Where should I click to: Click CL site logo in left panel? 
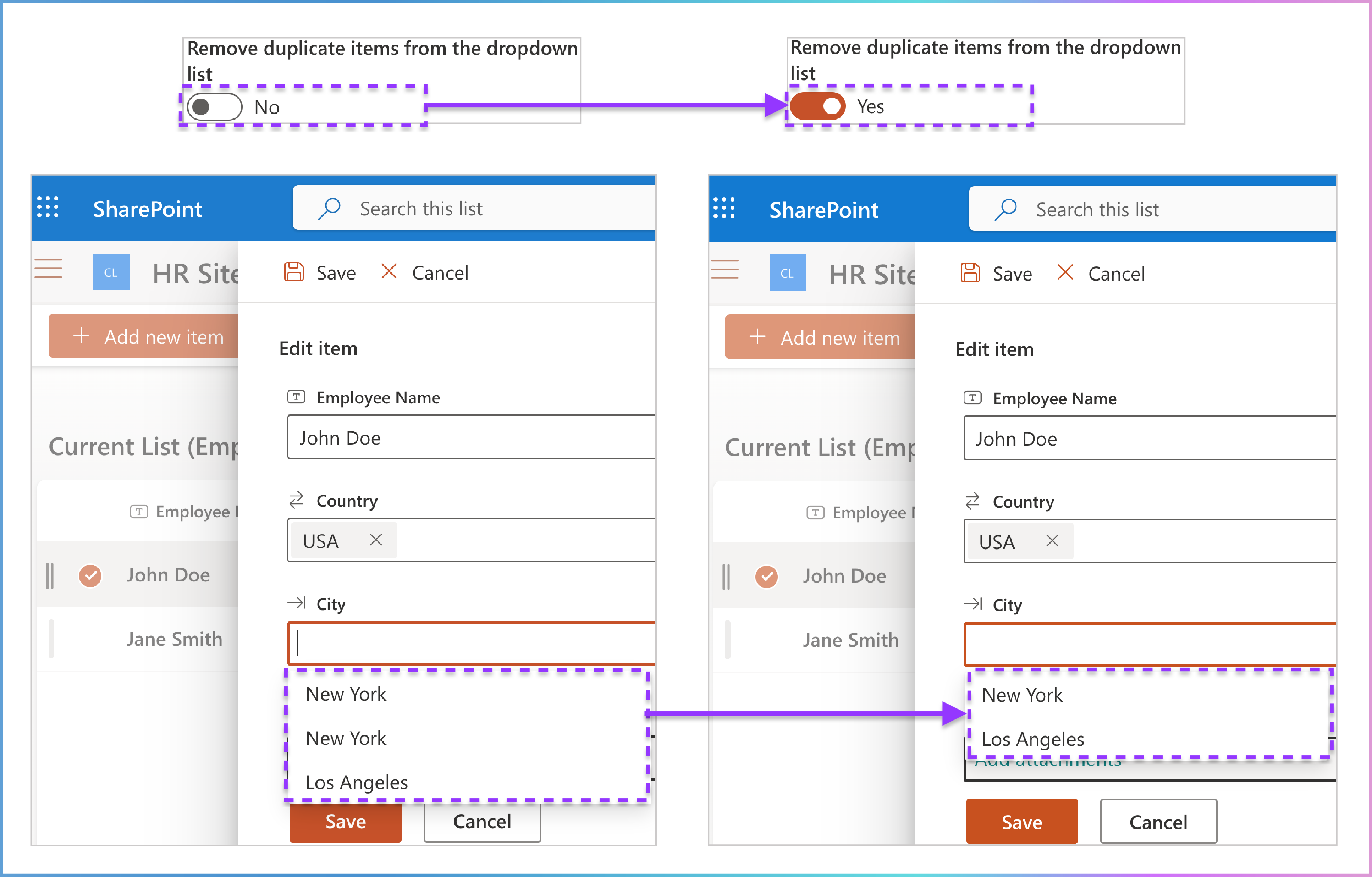(111, 272)
